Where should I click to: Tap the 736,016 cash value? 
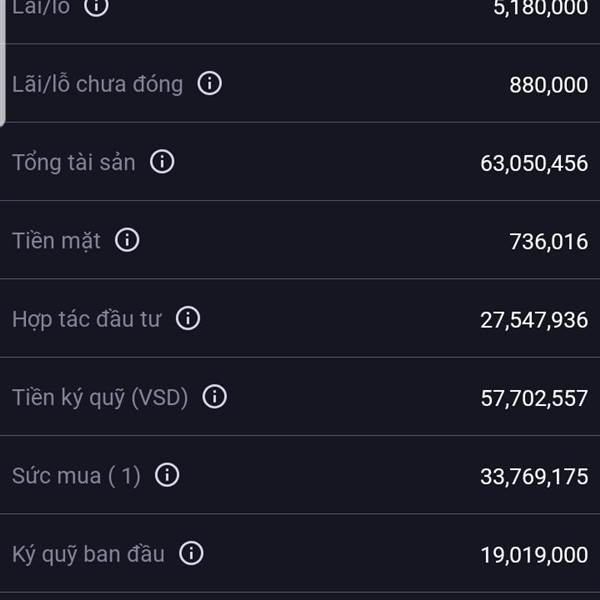(549, 242)
